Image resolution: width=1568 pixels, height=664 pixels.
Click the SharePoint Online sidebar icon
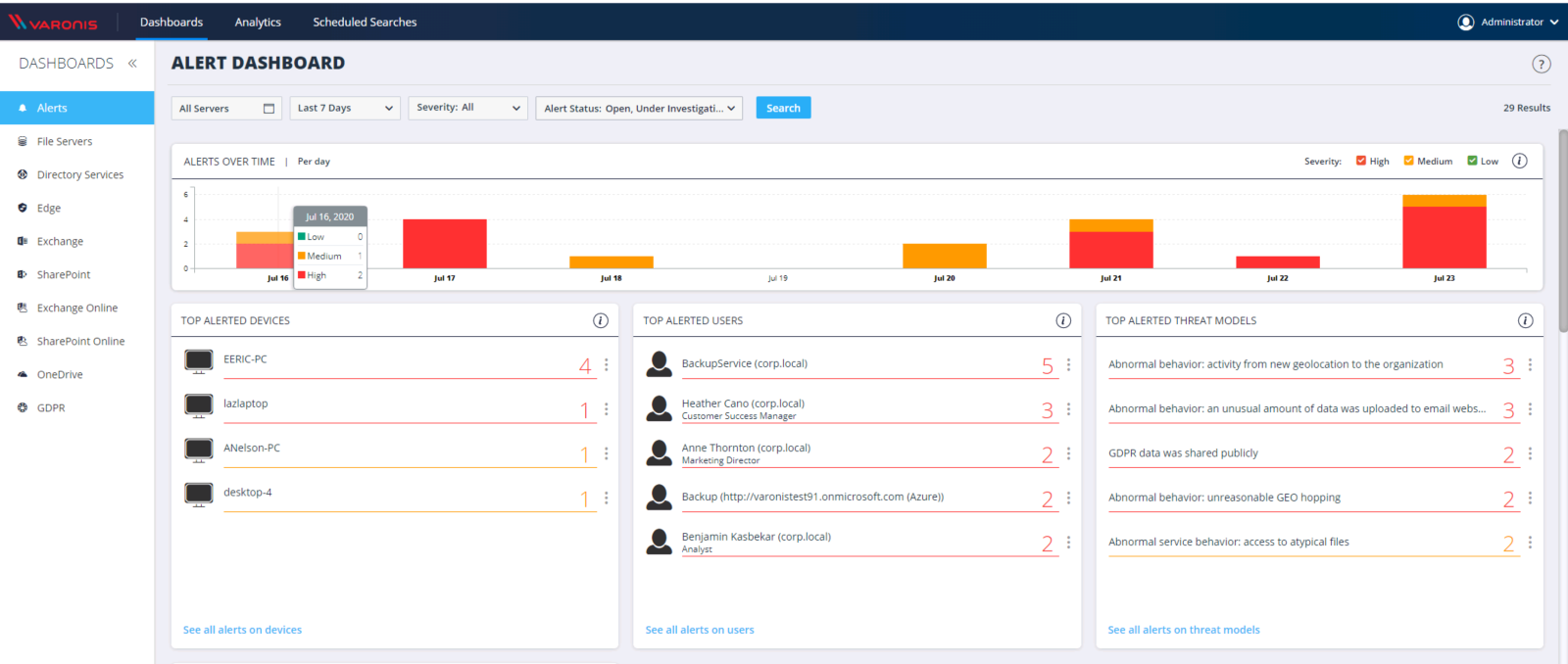(x=23, y=341)
